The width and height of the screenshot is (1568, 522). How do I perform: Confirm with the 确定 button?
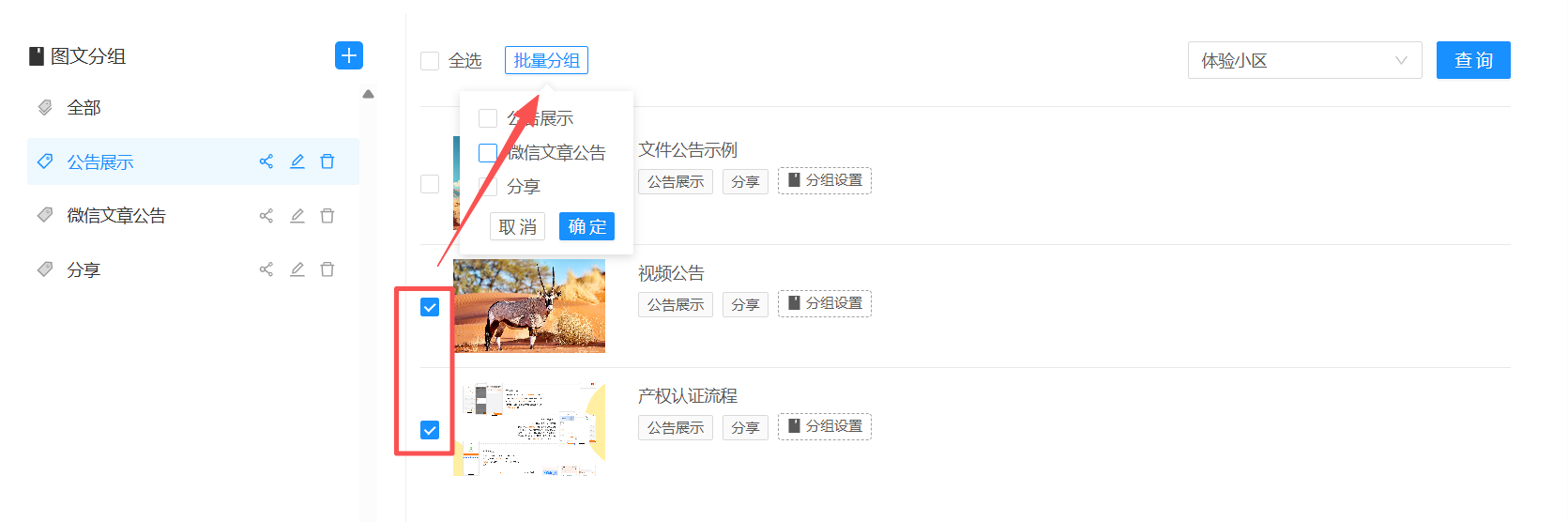[x=586, y=226]
